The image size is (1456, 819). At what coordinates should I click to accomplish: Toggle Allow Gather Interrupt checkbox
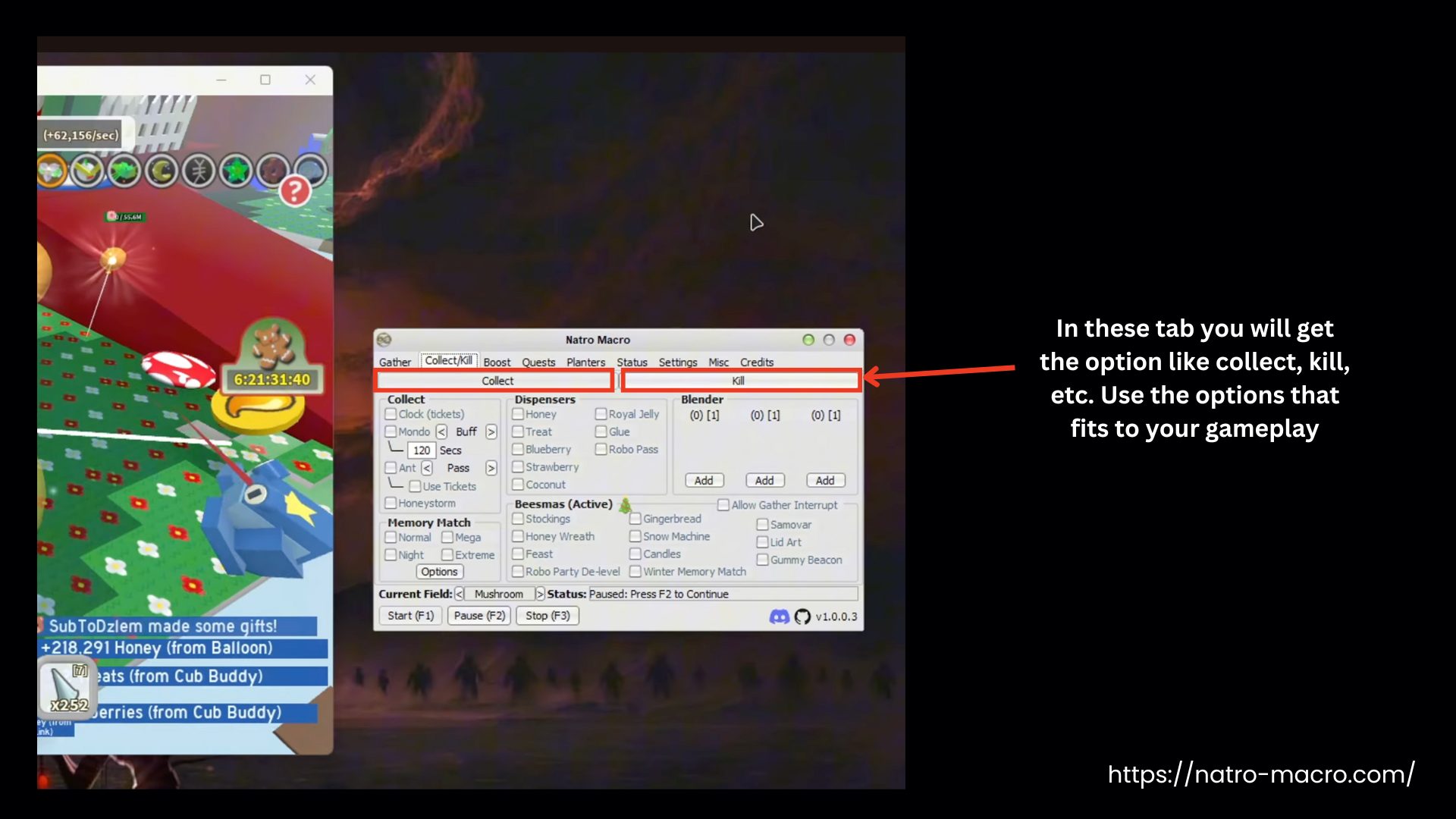click(723, 505)
